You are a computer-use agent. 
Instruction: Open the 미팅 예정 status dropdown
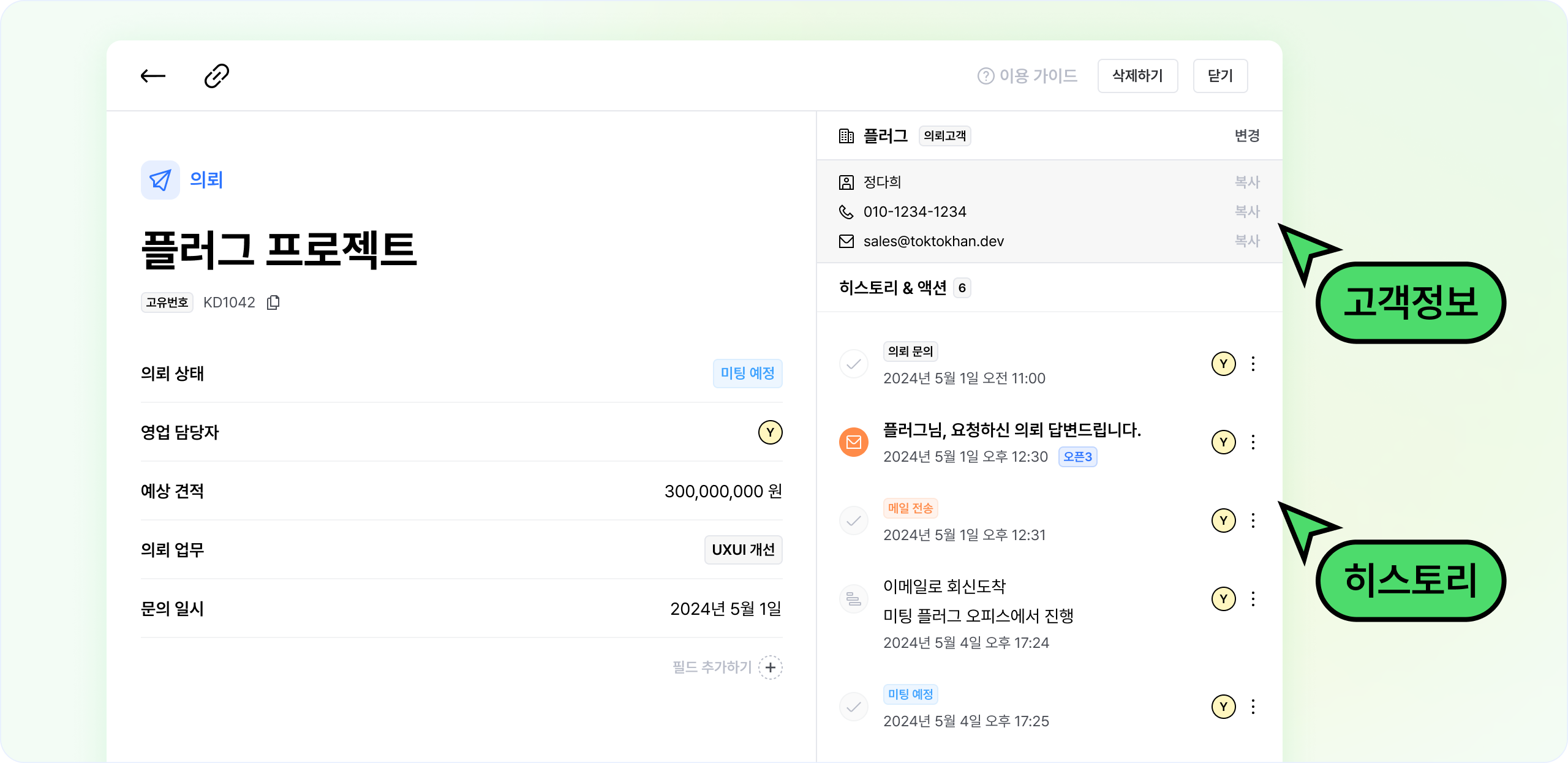click(x=747, y=374)
